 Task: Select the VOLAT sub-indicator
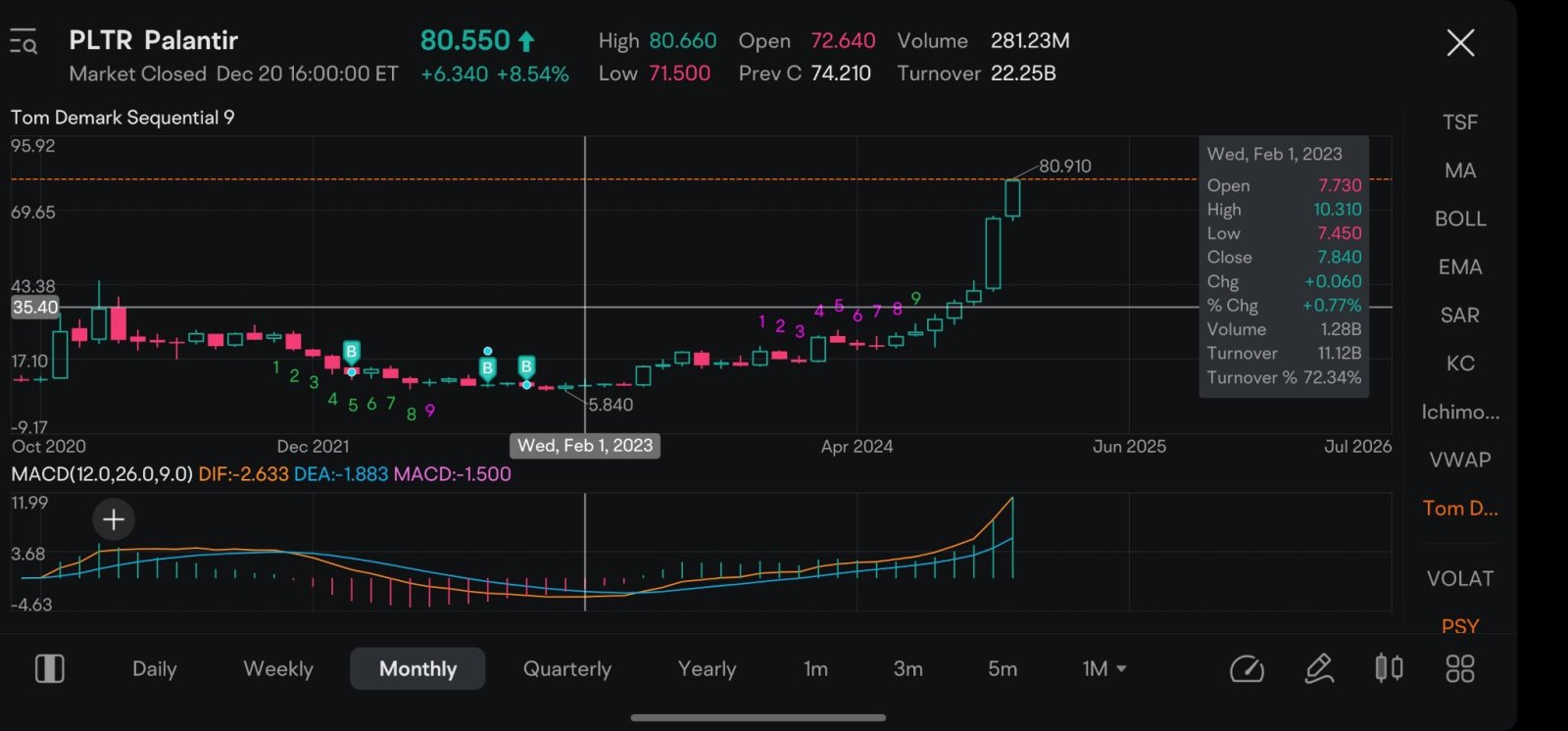pyautogui.click(x=1459, y=578)
